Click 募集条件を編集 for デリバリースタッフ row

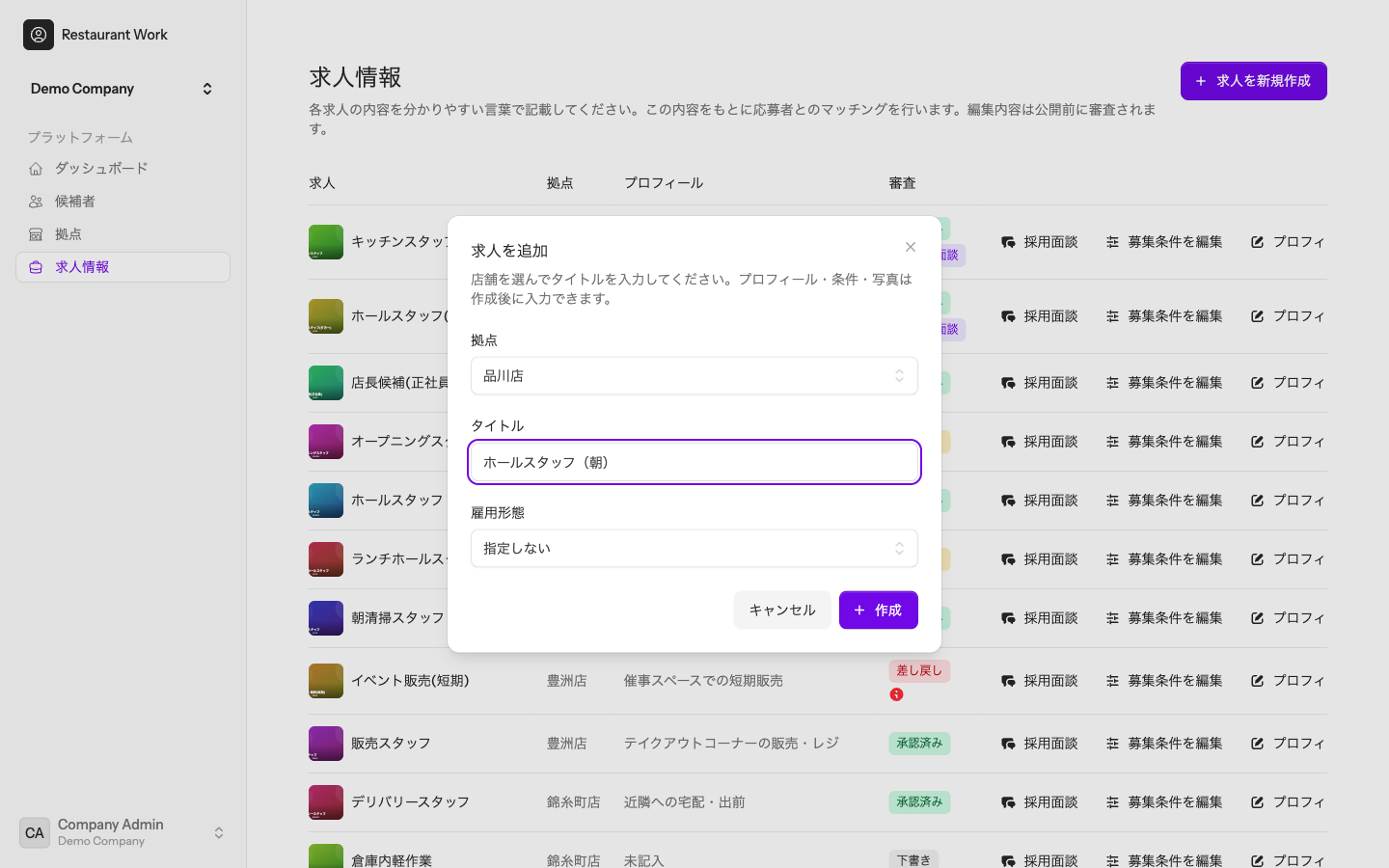click(x=1164, y=802)
